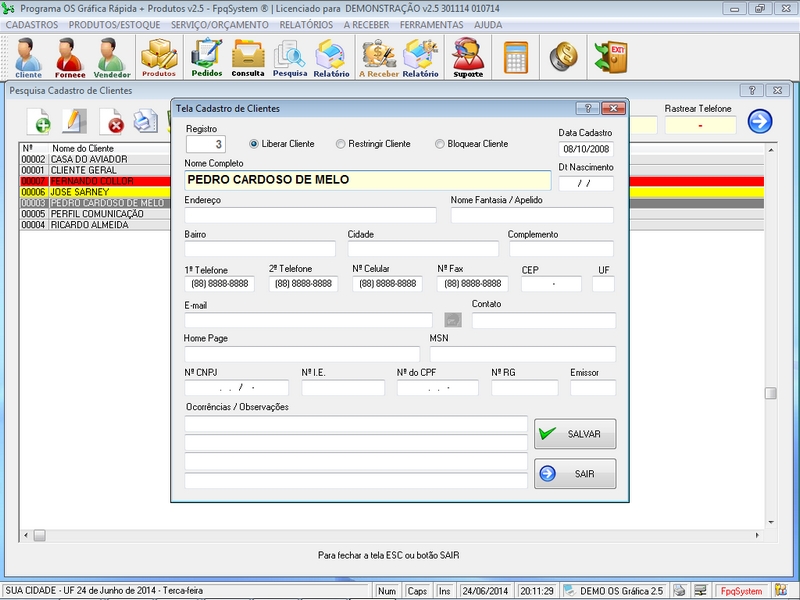Open the A Receber icon

point(379,57)
